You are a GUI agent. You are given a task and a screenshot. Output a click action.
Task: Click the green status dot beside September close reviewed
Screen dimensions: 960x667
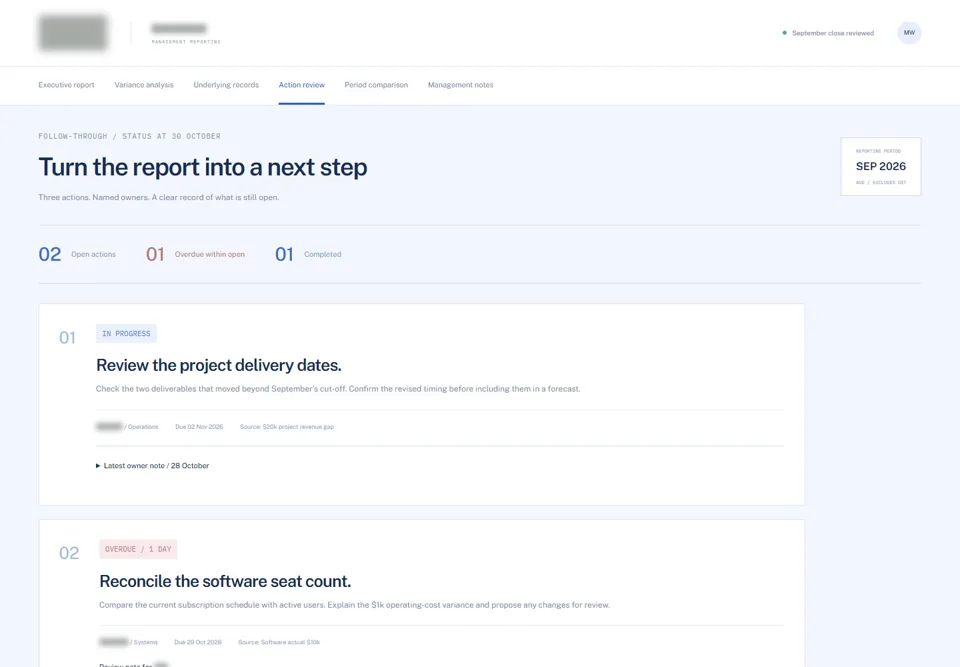pyautogui.click(x=784, y=33)
